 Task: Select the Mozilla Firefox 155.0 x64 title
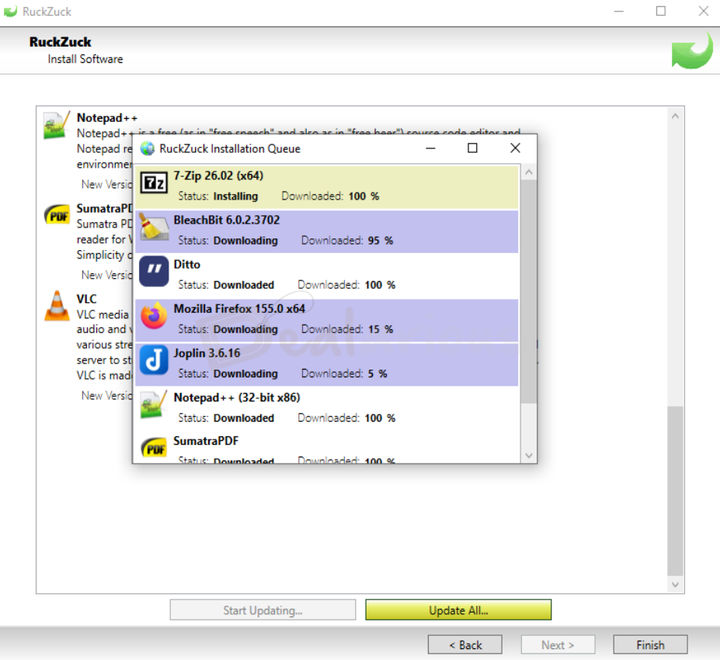click(x=239, y=309)
